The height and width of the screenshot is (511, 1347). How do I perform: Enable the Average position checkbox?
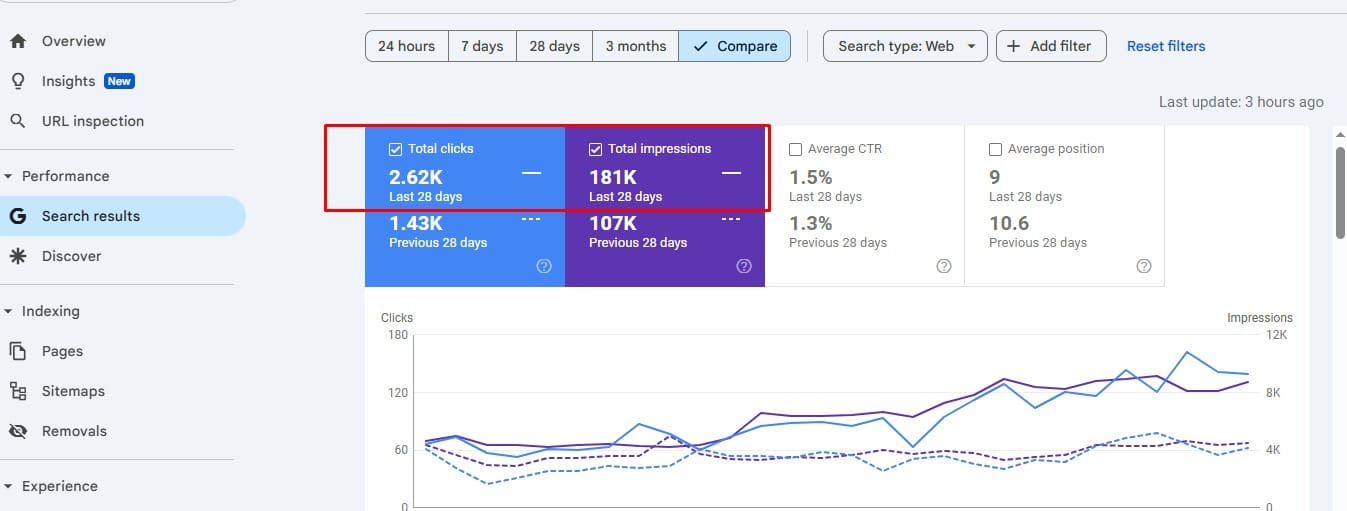point(996,149)
